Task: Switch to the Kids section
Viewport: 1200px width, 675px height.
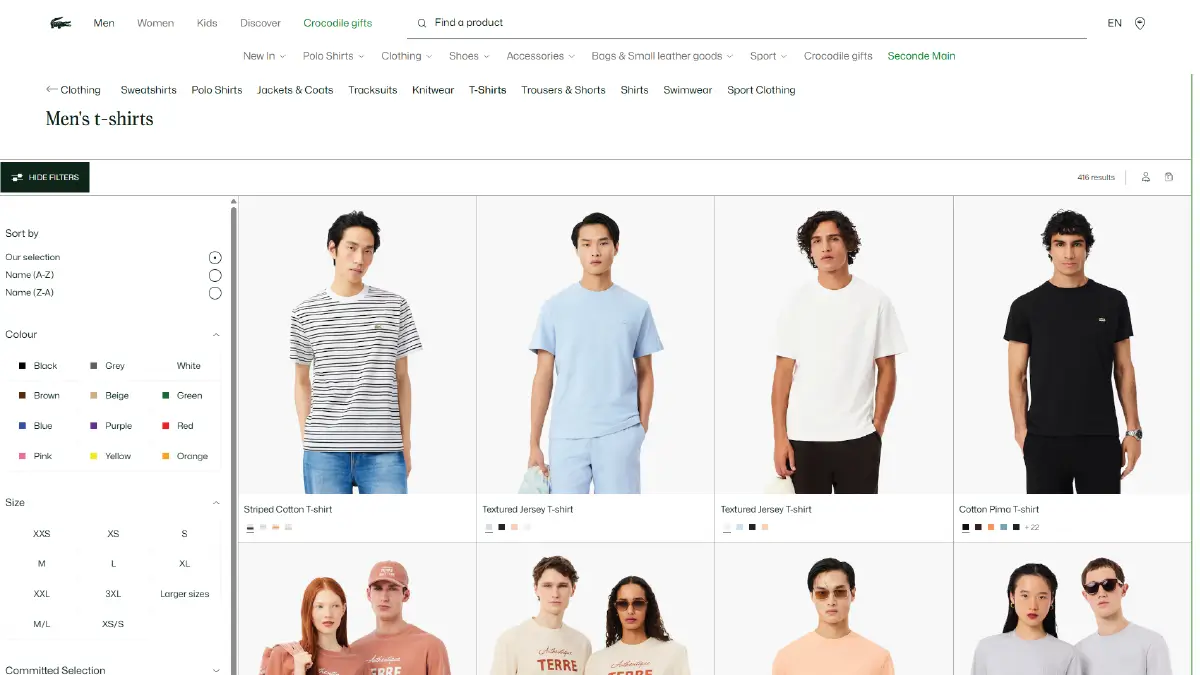Action: click(x=207, y=23)
